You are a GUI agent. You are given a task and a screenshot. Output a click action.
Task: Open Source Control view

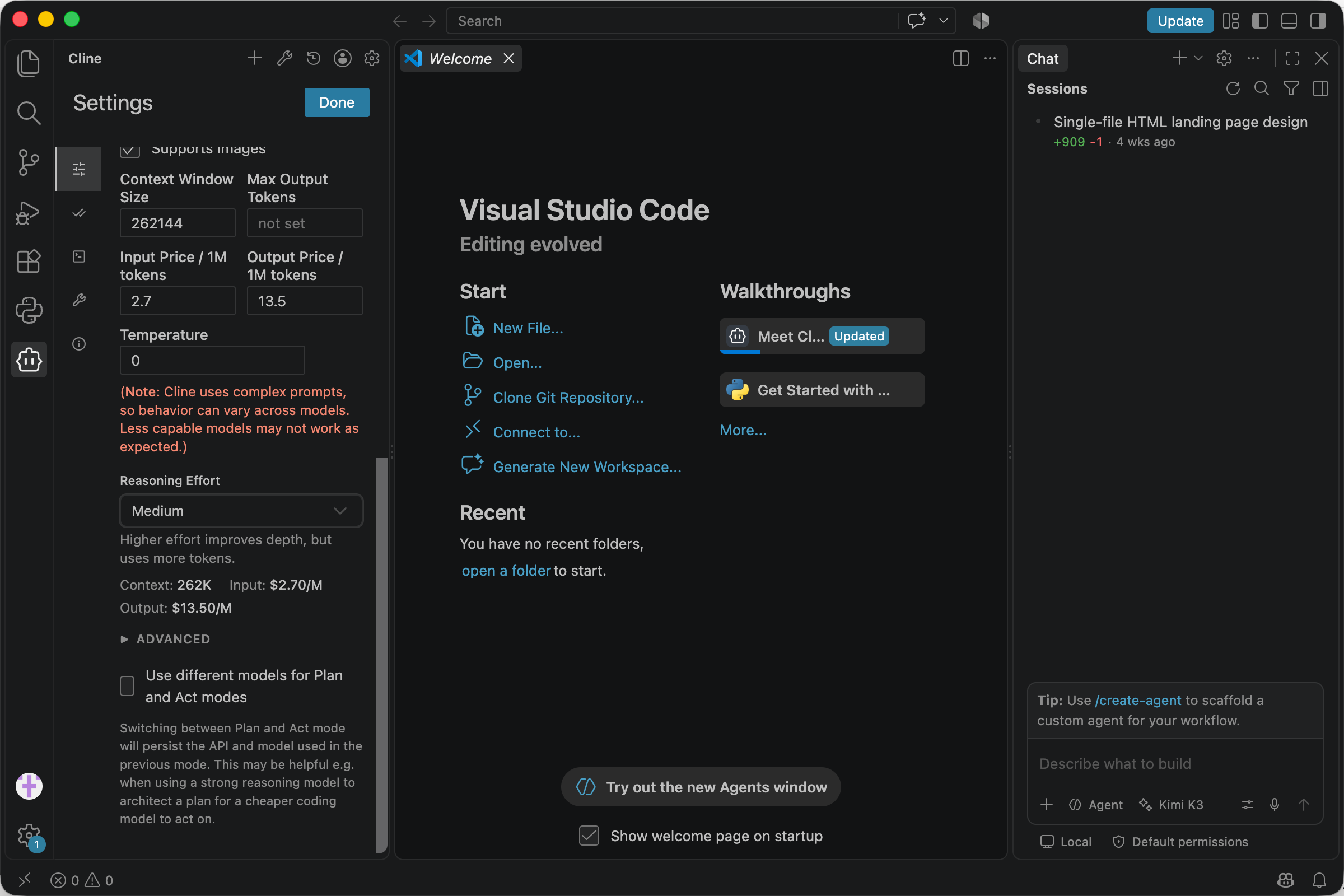tap(29, 162)
